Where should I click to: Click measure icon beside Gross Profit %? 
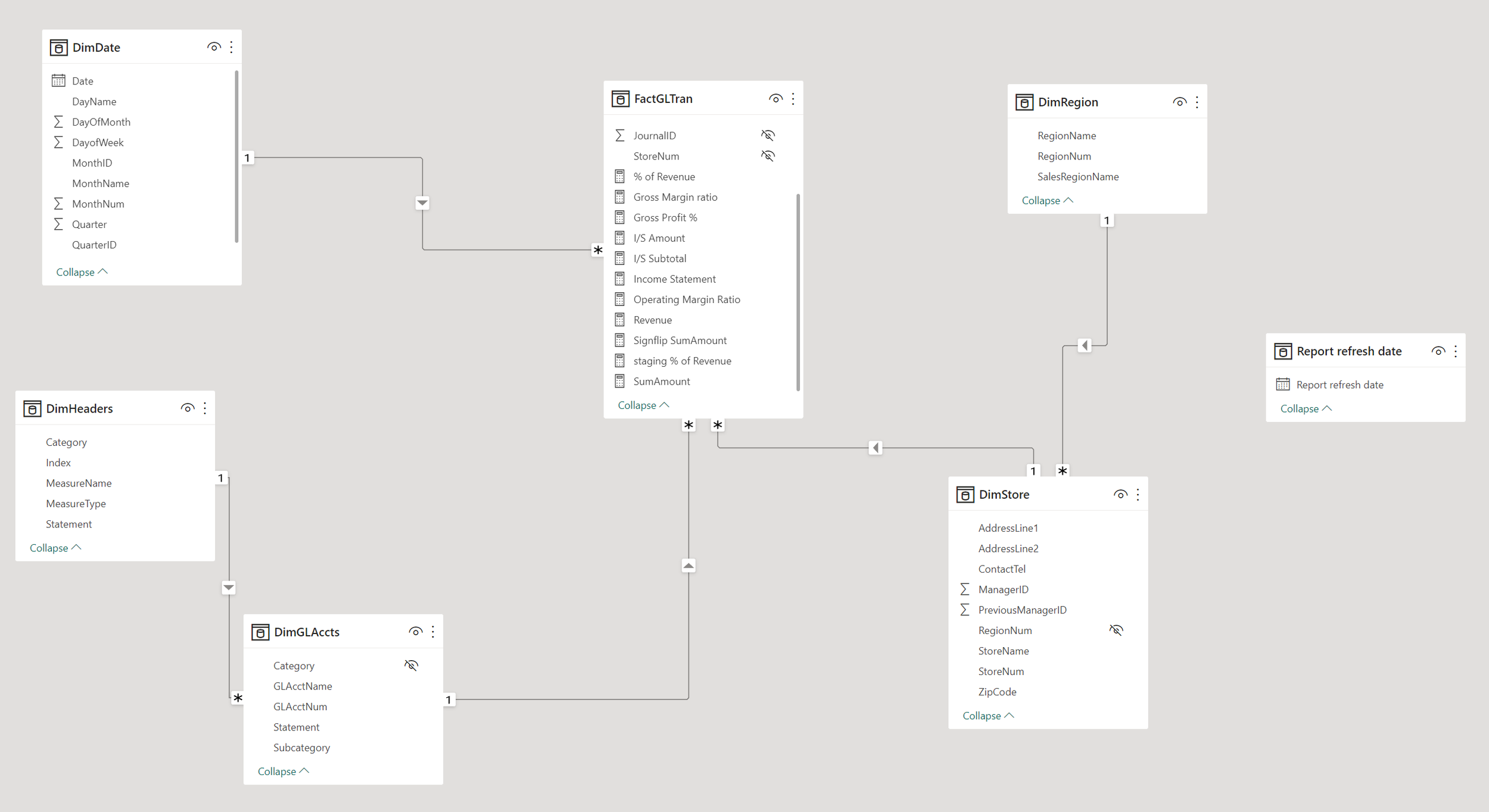point(619,217)
